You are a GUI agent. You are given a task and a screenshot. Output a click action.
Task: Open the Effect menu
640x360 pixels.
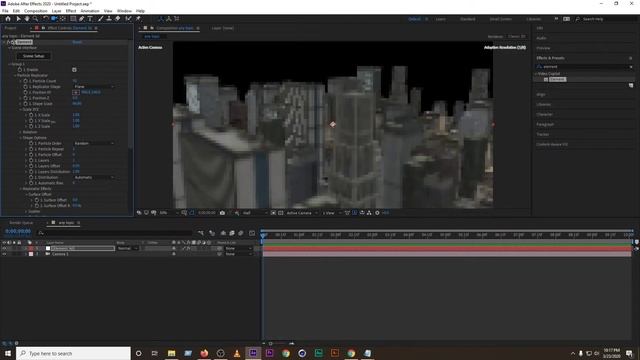[71, 11]
